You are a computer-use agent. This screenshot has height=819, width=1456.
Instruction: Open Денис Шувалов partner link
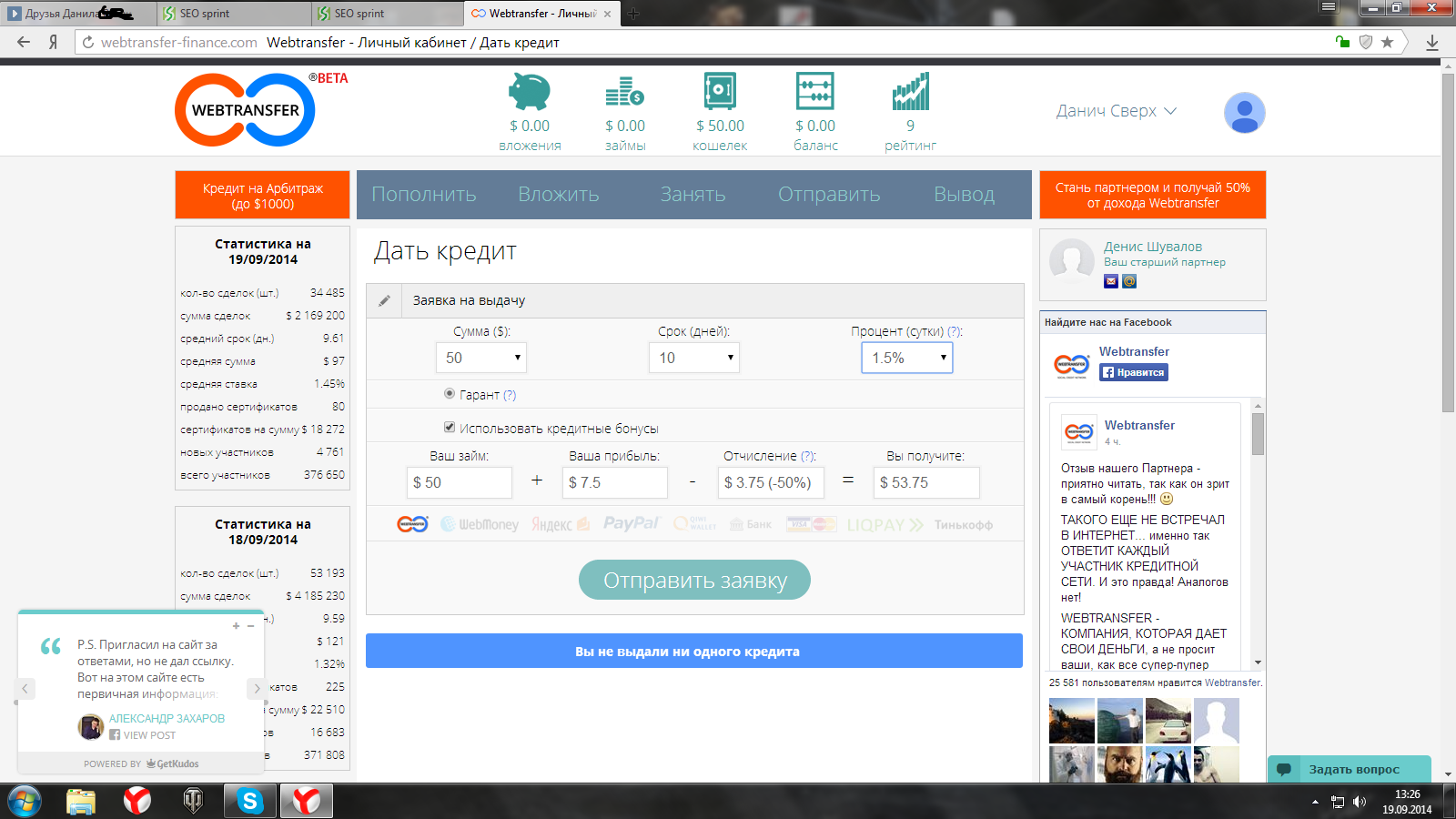click(x=1153, y=247)
